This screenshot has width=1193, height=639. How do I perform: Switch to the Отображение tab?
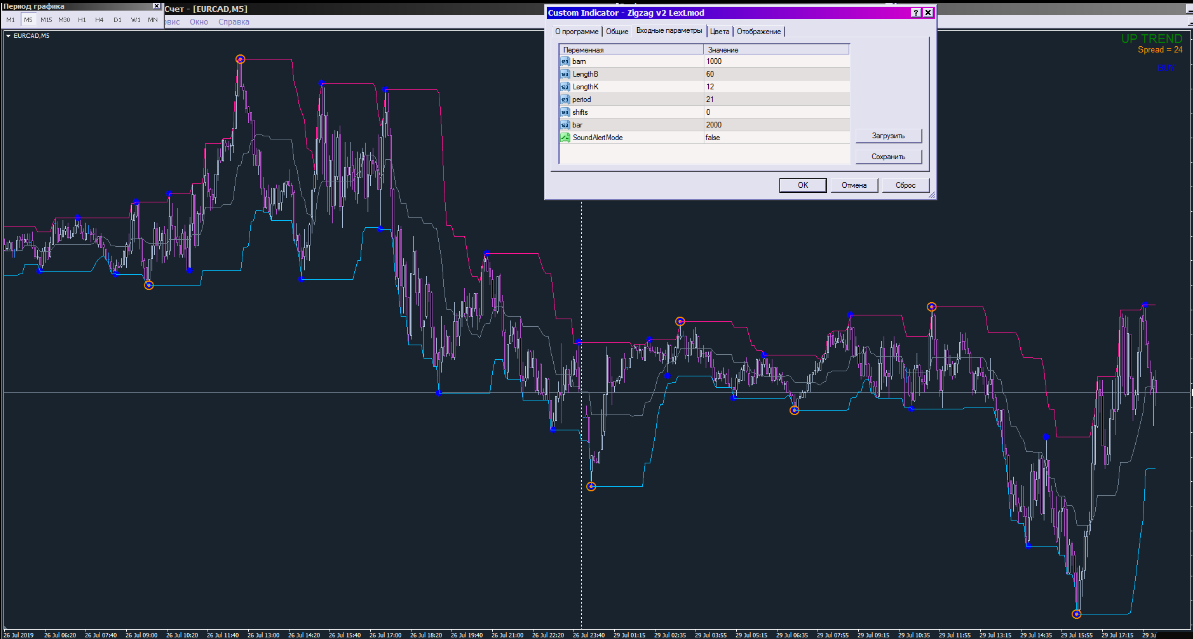point(760,32)
